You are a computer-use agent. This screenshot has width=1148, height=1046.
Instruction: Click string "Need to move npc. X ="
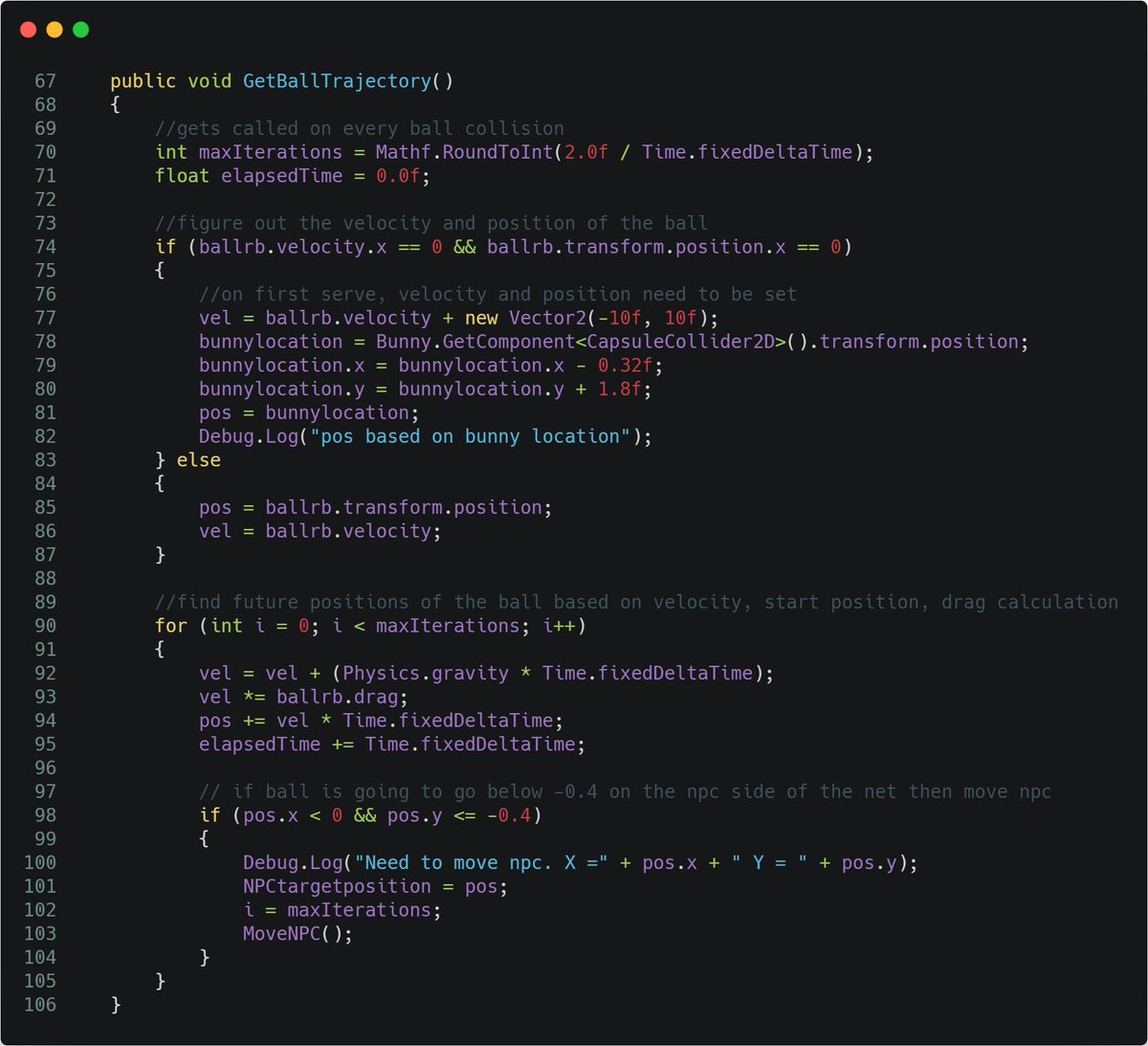tap(481, 862)
